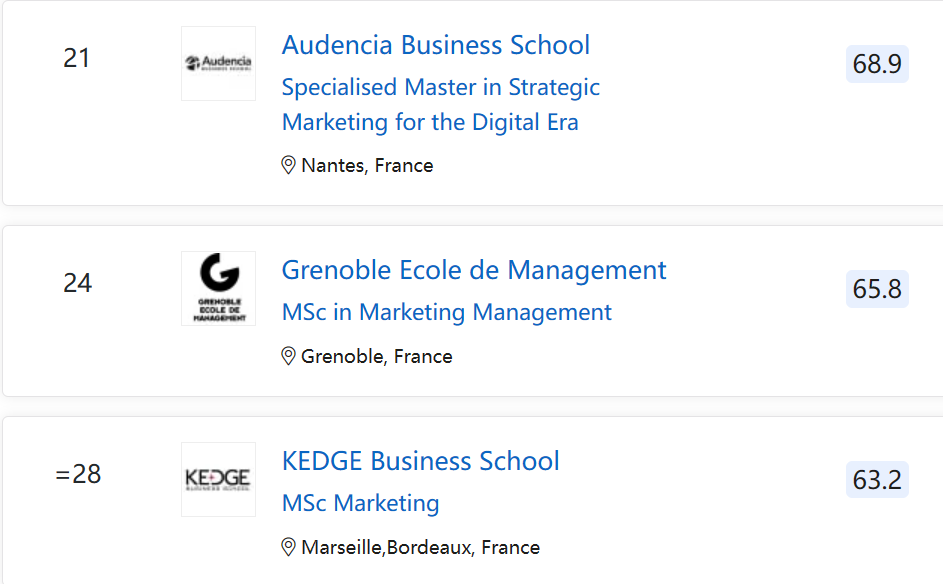
Task: Open the KEDGE Business School link
Action: [x=420, y=461]
